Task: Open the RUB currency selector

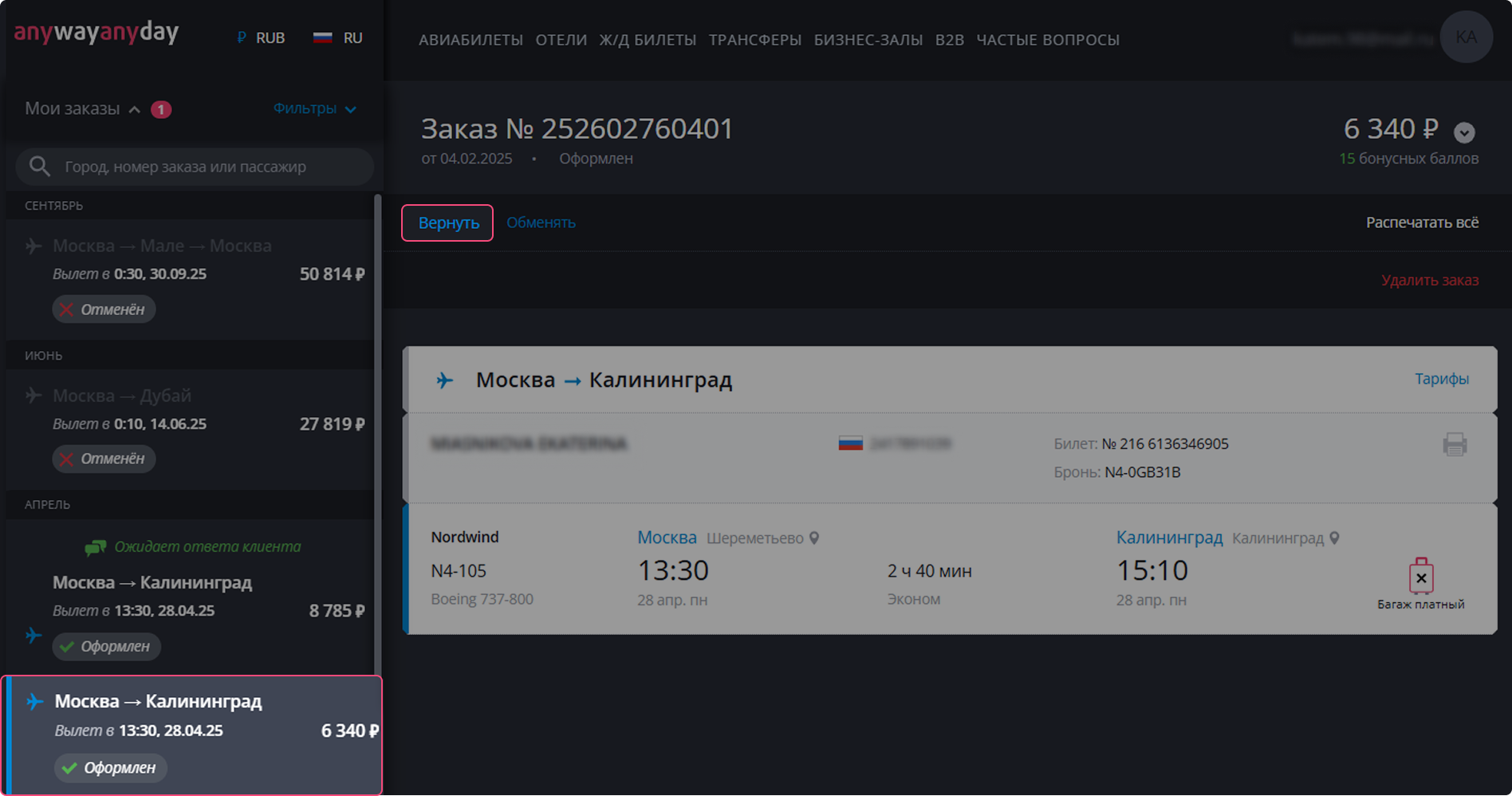Action: coord(261,37)
